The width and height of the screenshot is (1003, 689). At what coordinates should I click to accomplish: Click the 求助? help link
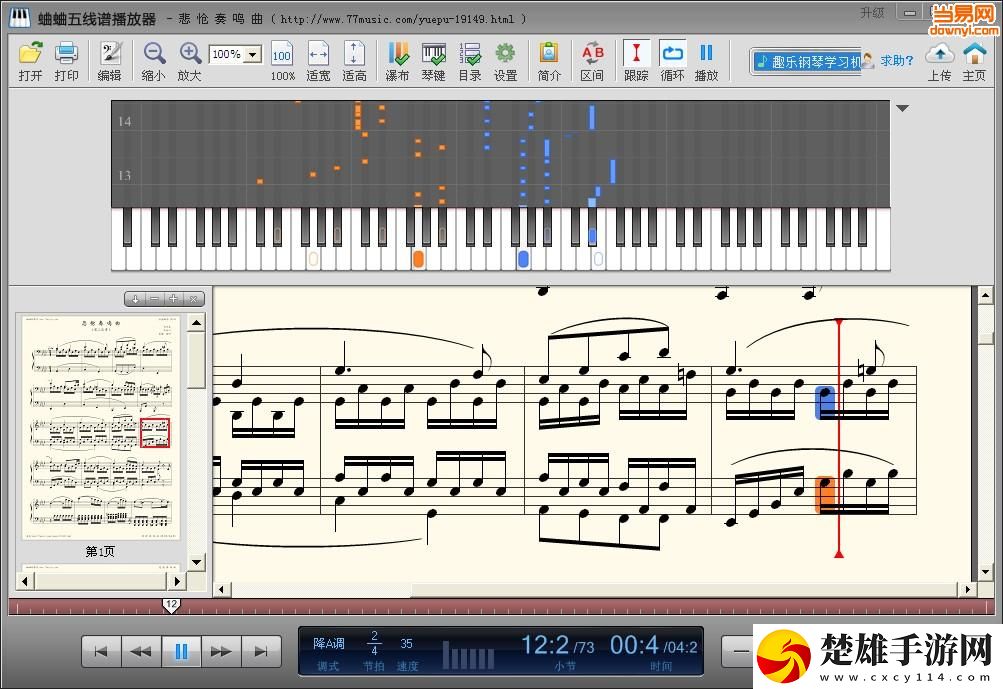click(x=897, y=61)
